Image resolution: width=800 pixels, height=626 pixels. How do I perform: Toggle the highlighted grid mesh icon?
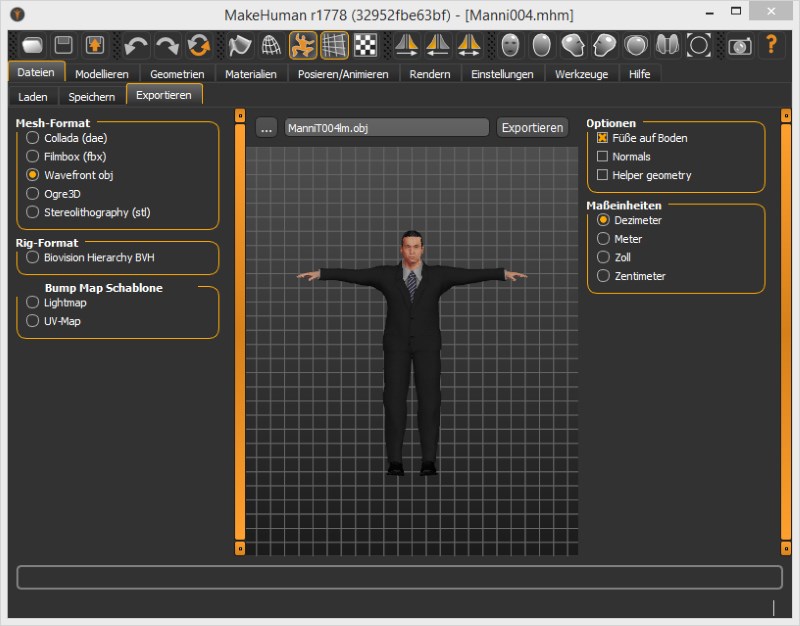tap(335, 45)
